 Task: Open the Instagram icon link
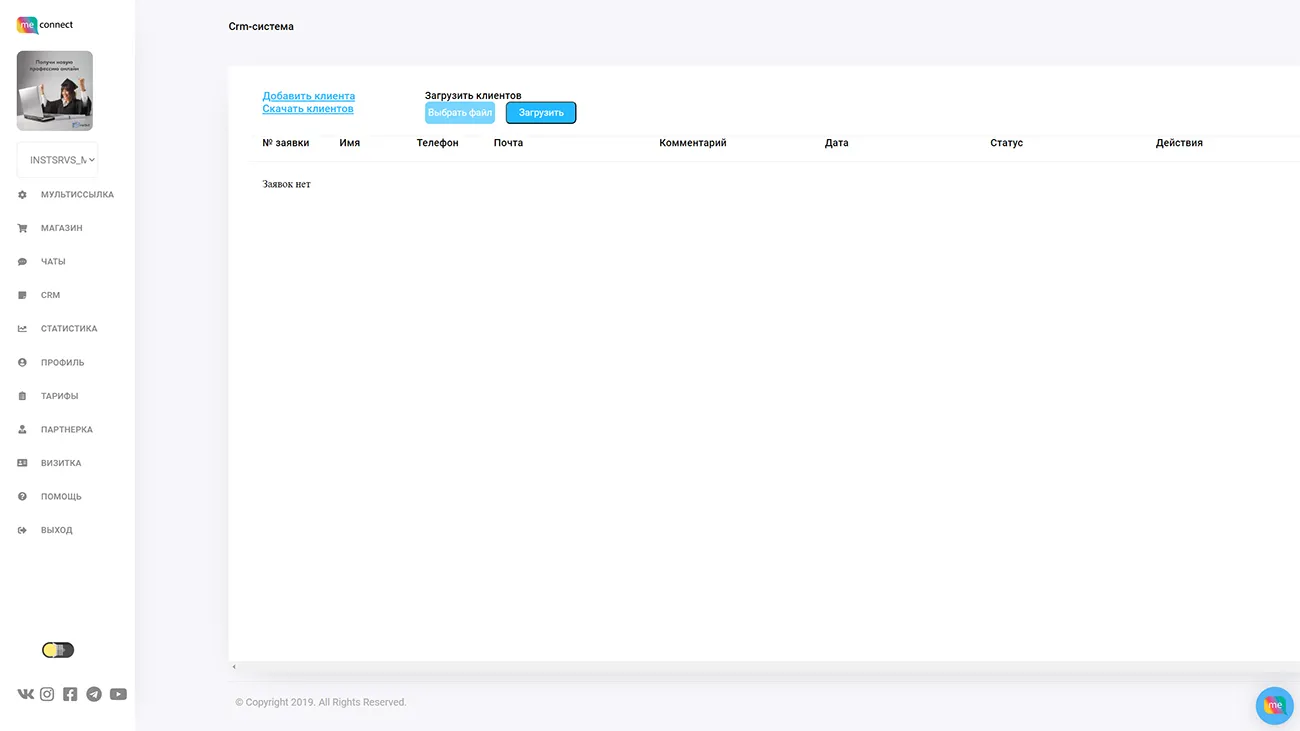pos(47,694)
